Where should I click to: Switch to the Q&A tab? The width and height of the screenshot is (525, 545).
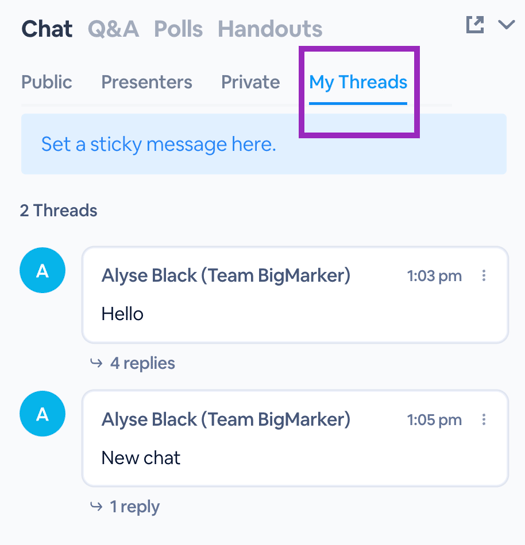point(113,29)
